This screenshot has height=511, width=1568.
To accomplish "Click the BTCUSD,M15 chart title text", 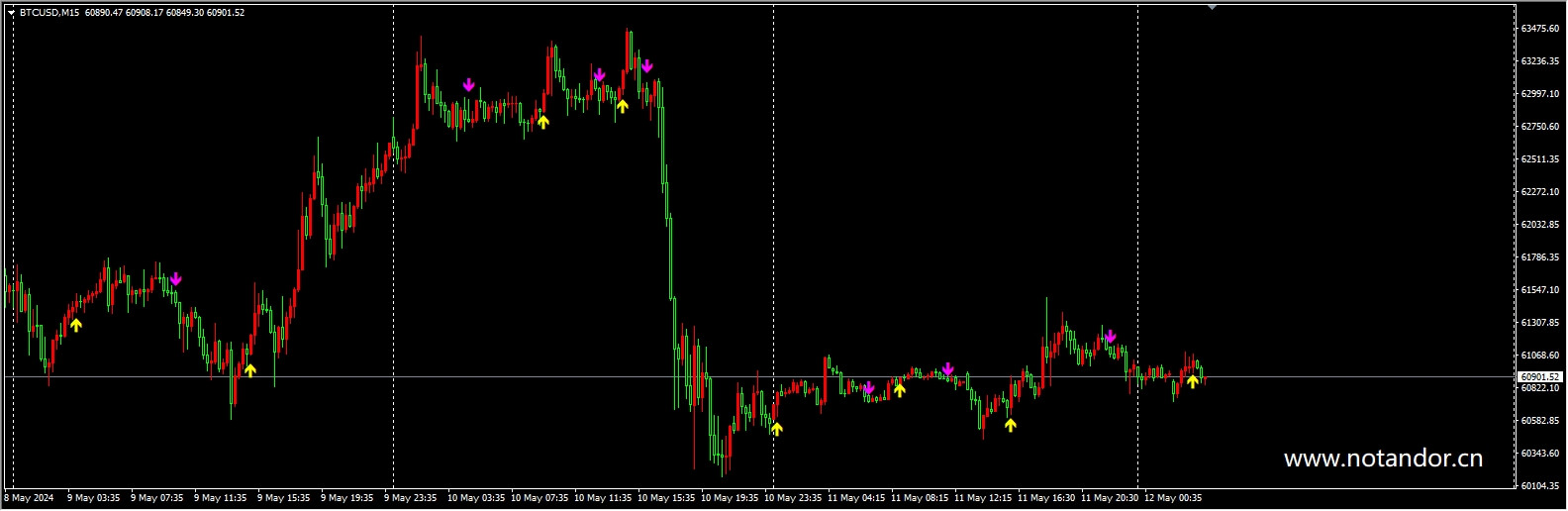I will click(x=49, y=13).
